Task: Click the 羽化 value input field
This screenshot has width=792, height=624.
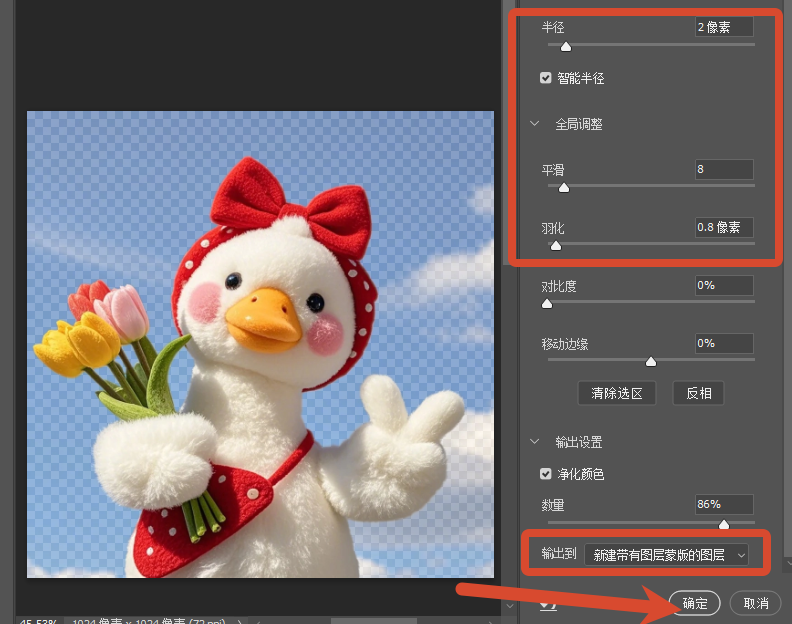Action: click(724, 227)
